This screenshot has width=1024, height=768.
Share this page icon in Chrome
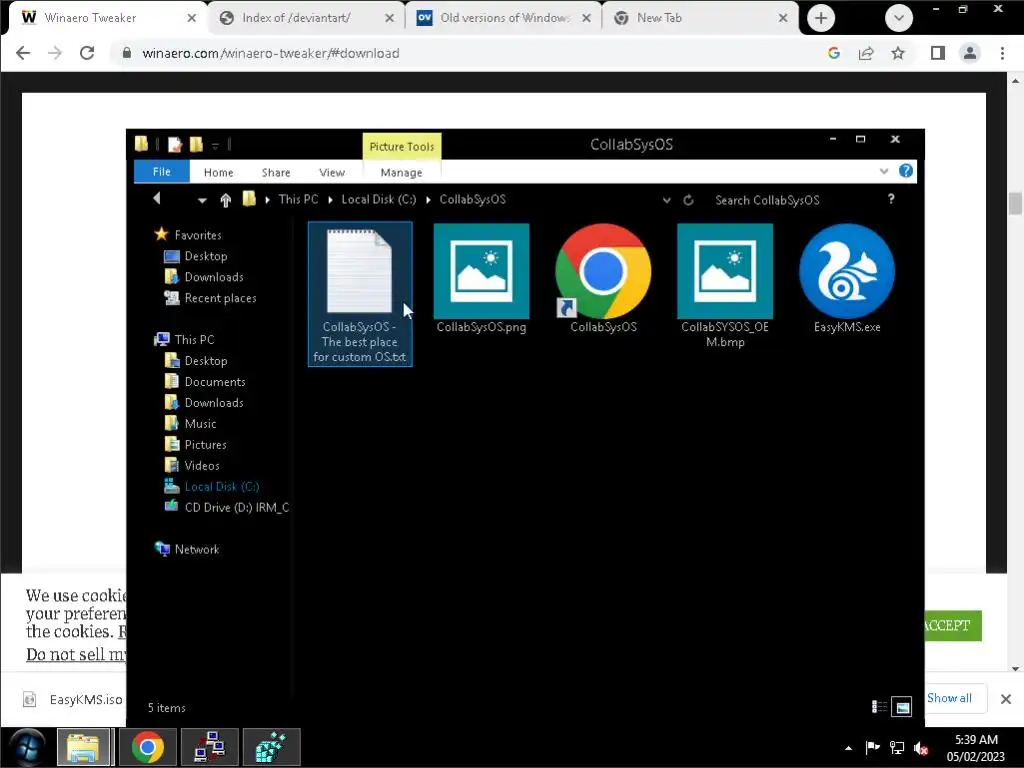tap(866, 53)
